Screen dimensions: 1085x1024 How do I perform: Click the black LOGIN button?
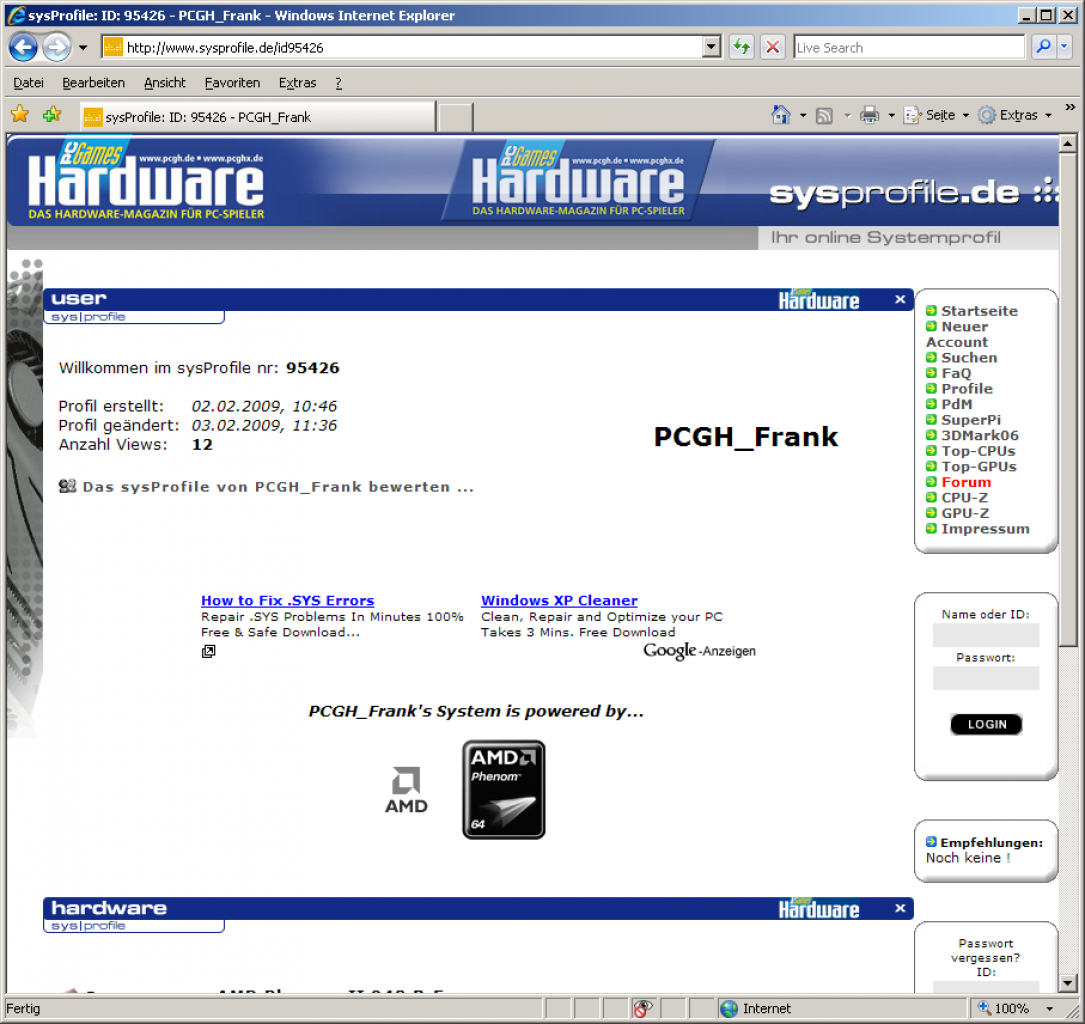point(986,724)
